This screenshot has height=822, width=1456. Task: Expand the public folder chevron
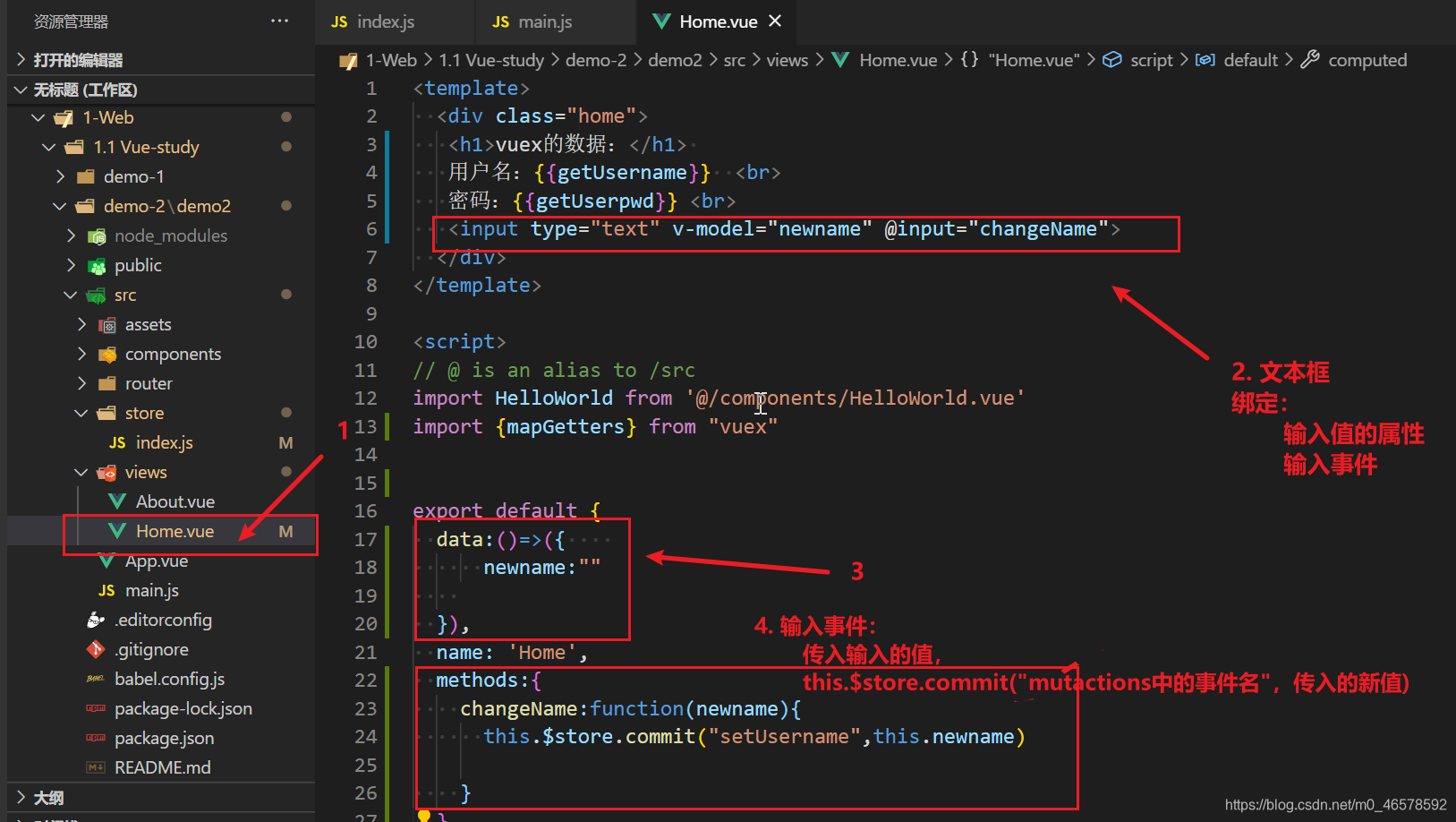click(71, 265)
